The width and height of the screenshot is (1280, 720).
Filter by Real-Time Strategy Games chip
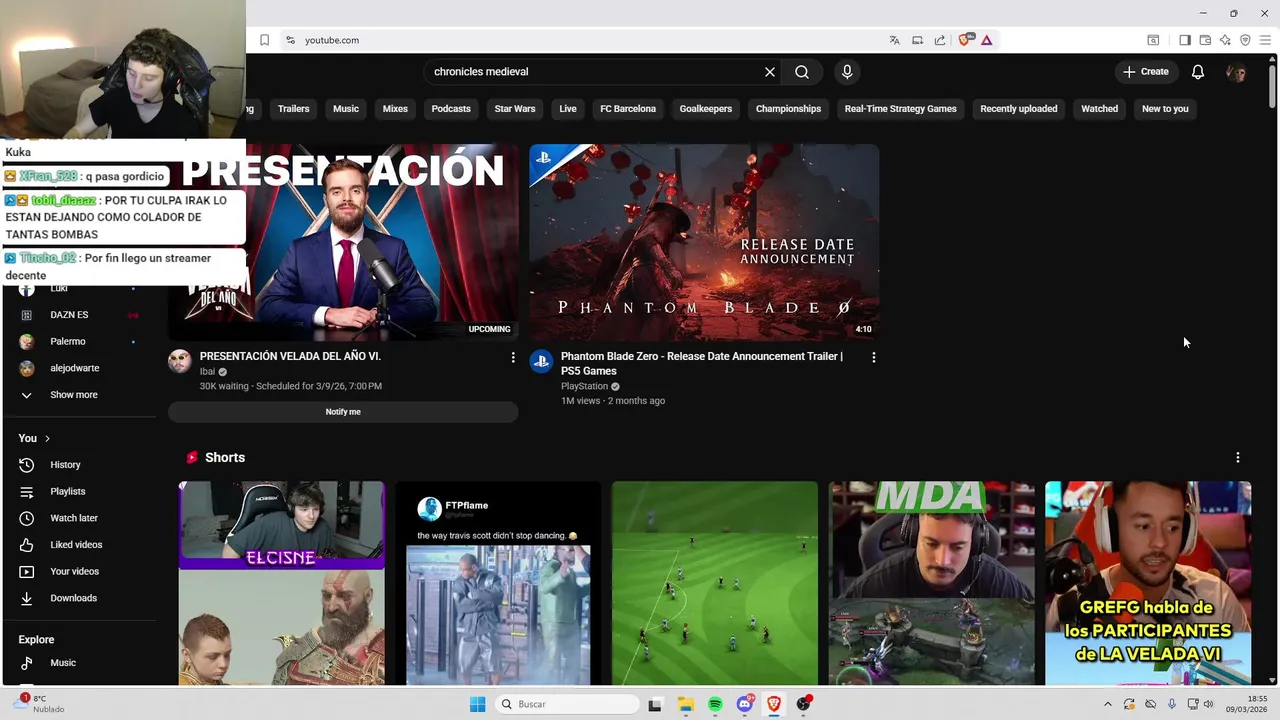pyautogui.click(x=900, y=109)
